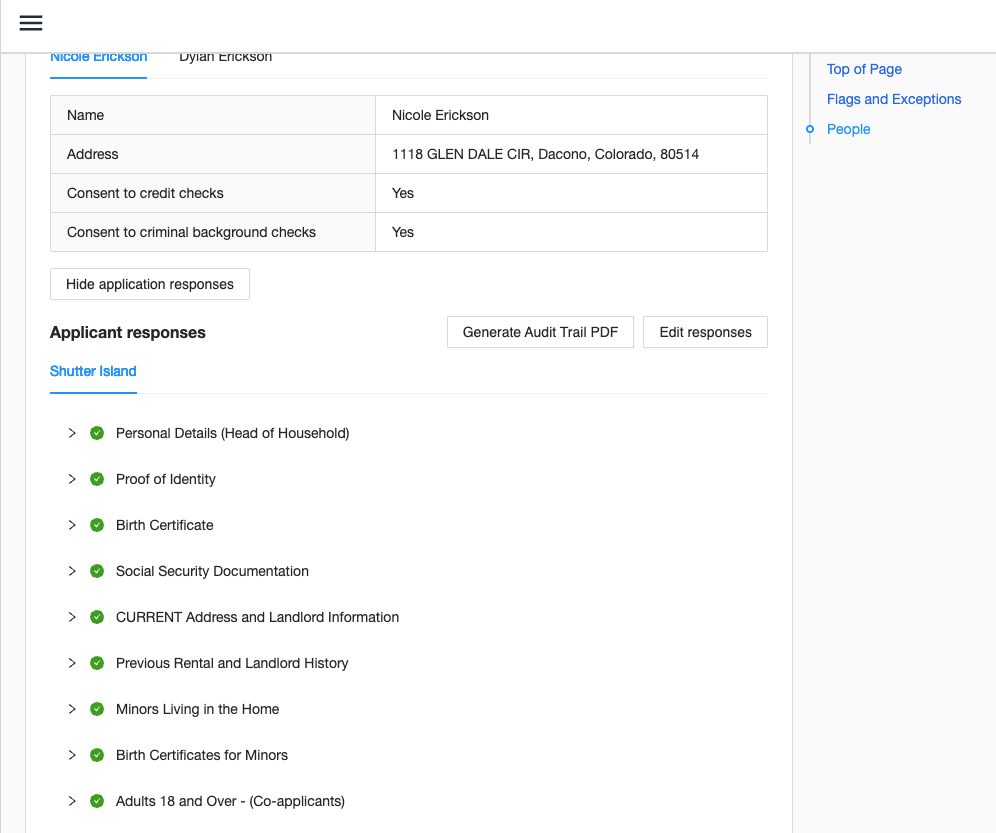Click the address value 1118 GLEN DALE CIR
996x833 pixels.
[x=545, y=154]
